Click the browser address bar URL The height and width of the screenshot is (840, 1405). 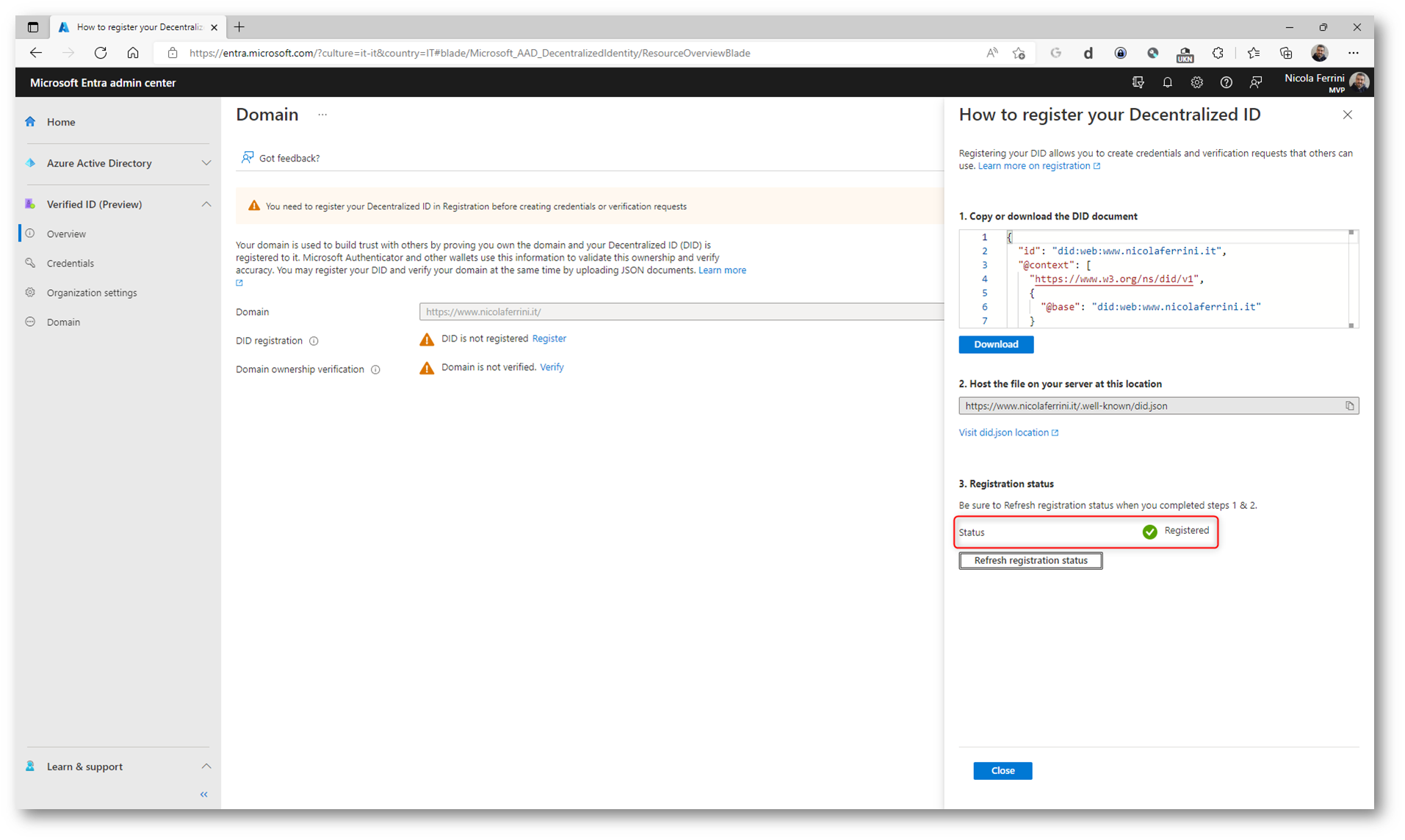[470, 53]
